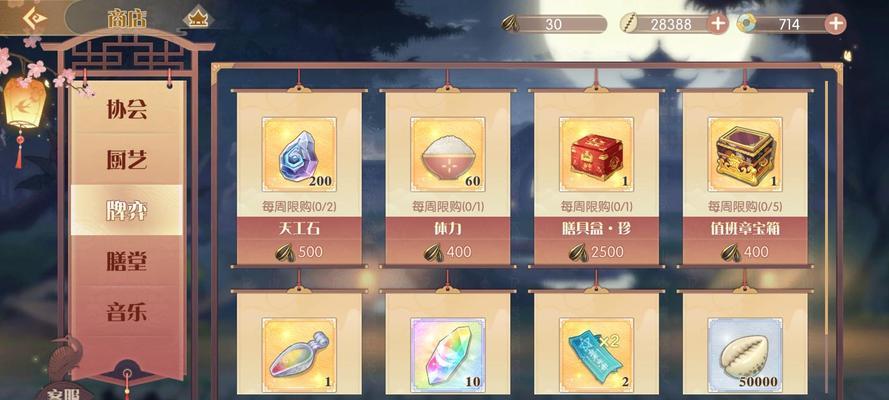Select the 值班章宝箱 golden chest icon

tap(745, 154)
